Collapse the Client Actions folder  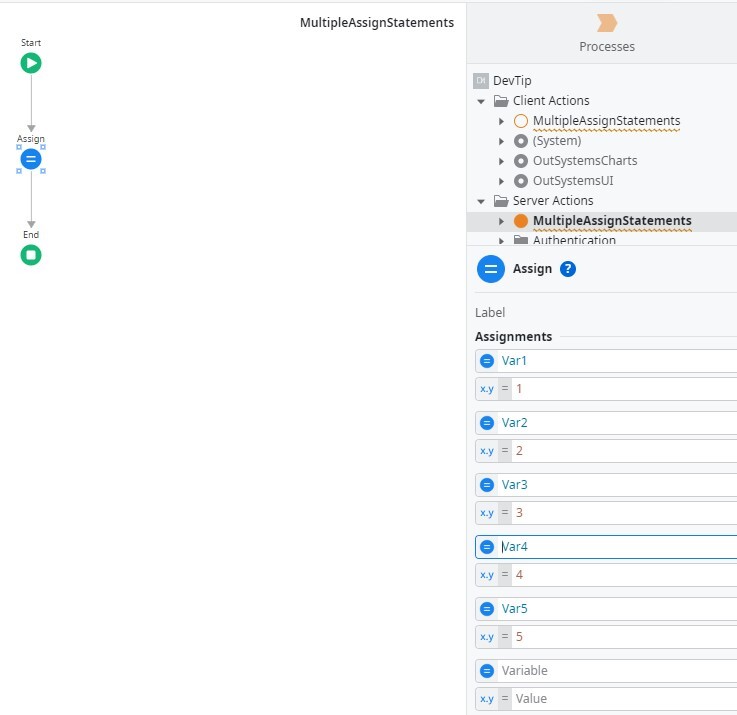pos(481,101)
